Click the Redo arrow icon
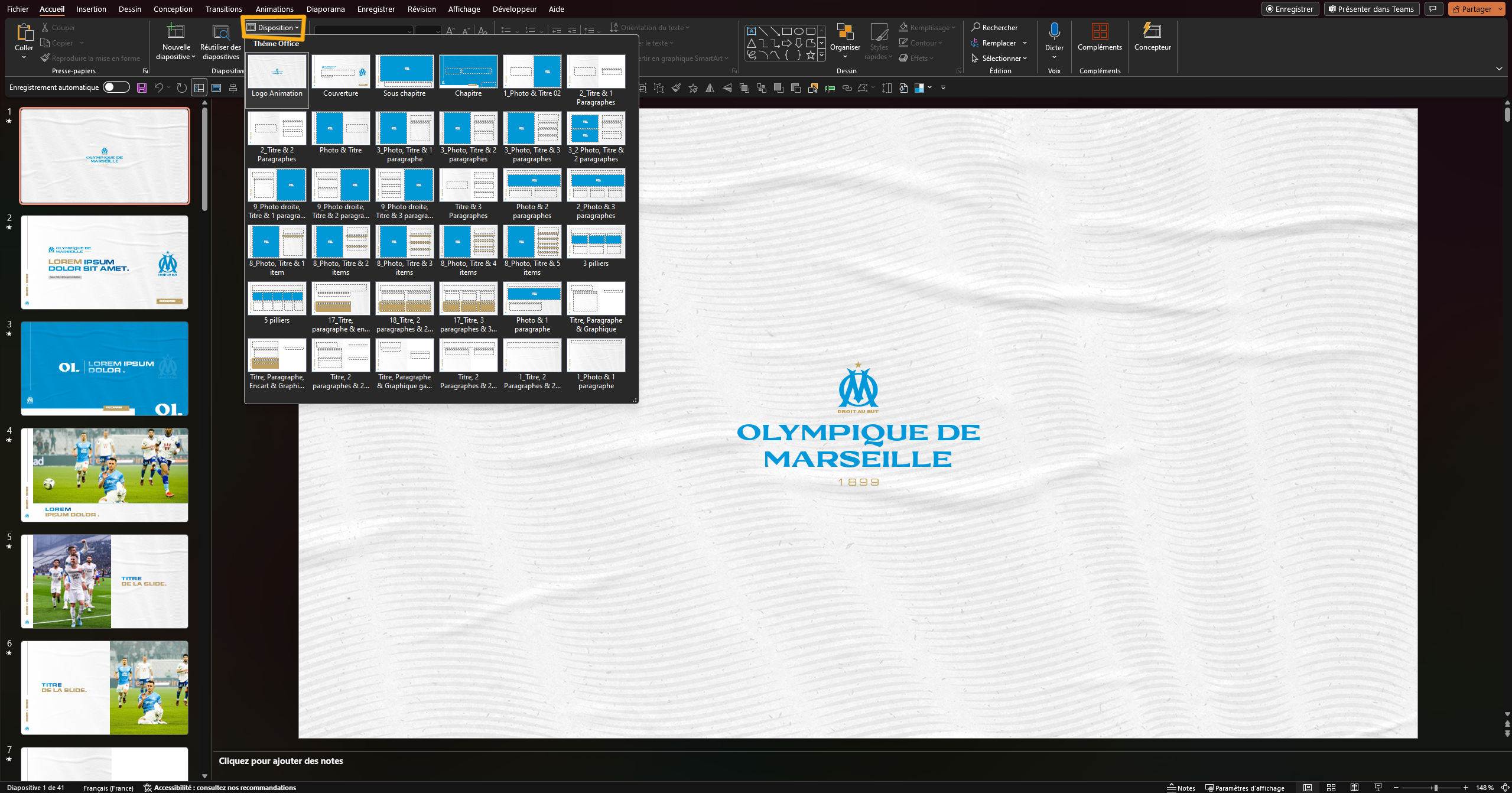The width and height of the screenshot is (1512, 793). pyautogui.click(x=182, y=88)
